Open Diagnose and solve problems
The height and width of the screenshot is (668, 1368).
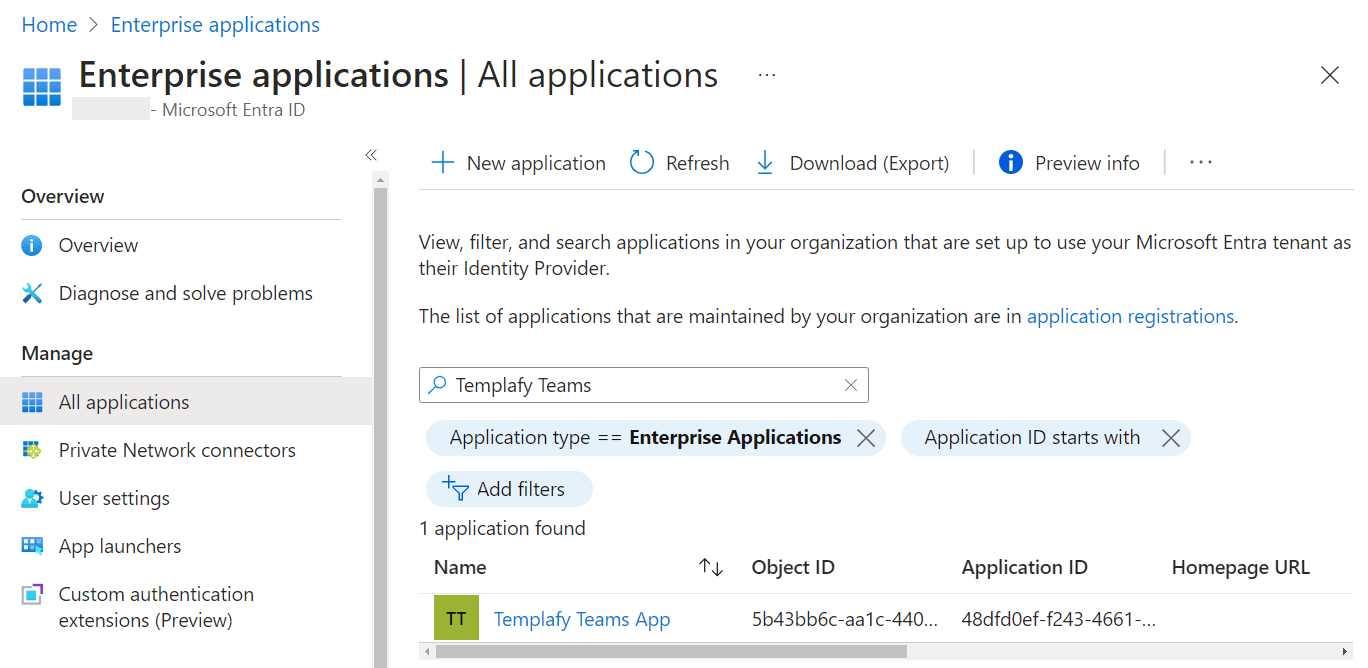[185, 292]
